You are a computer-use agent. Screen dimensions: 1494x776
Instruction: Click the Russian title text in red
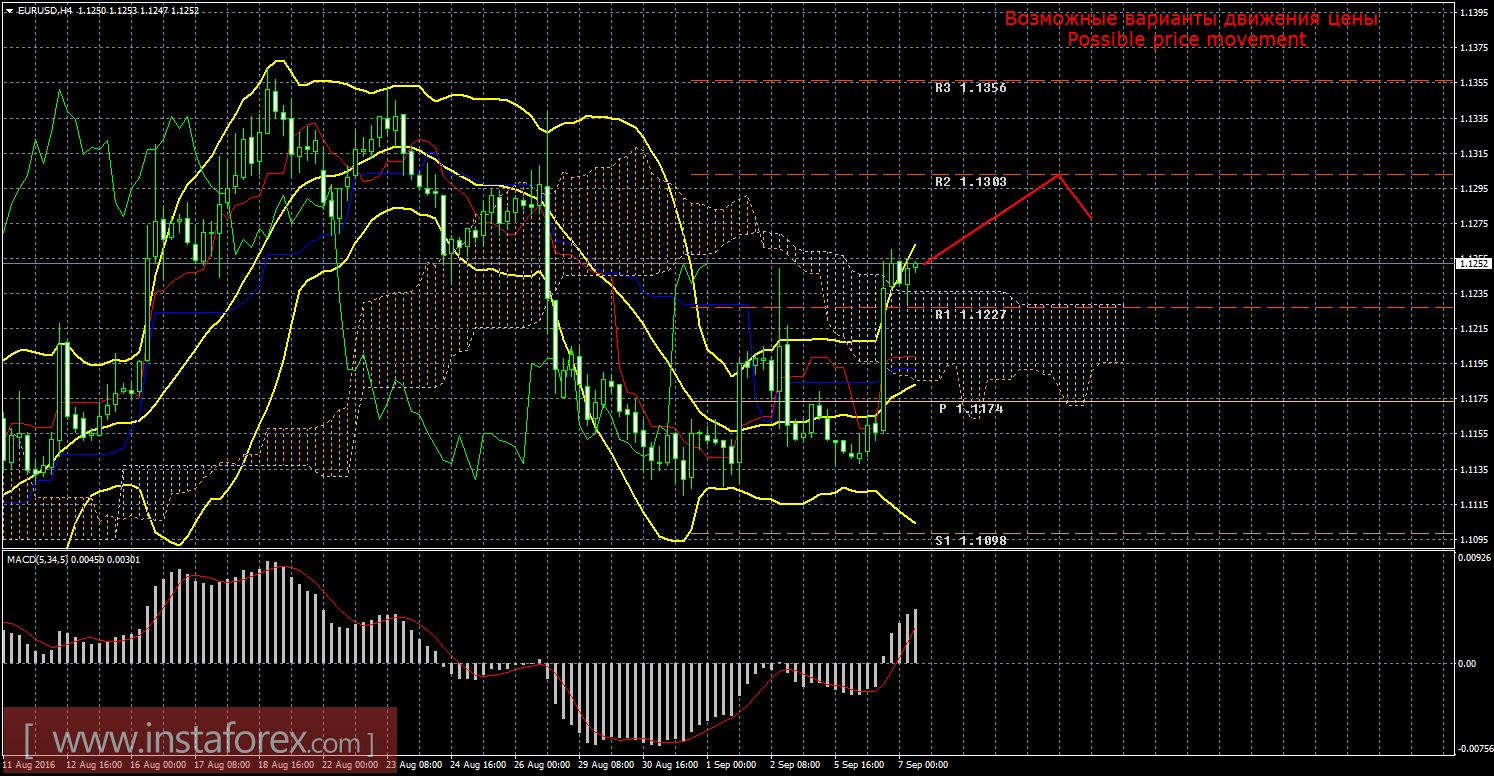[x=1190, y=19]
